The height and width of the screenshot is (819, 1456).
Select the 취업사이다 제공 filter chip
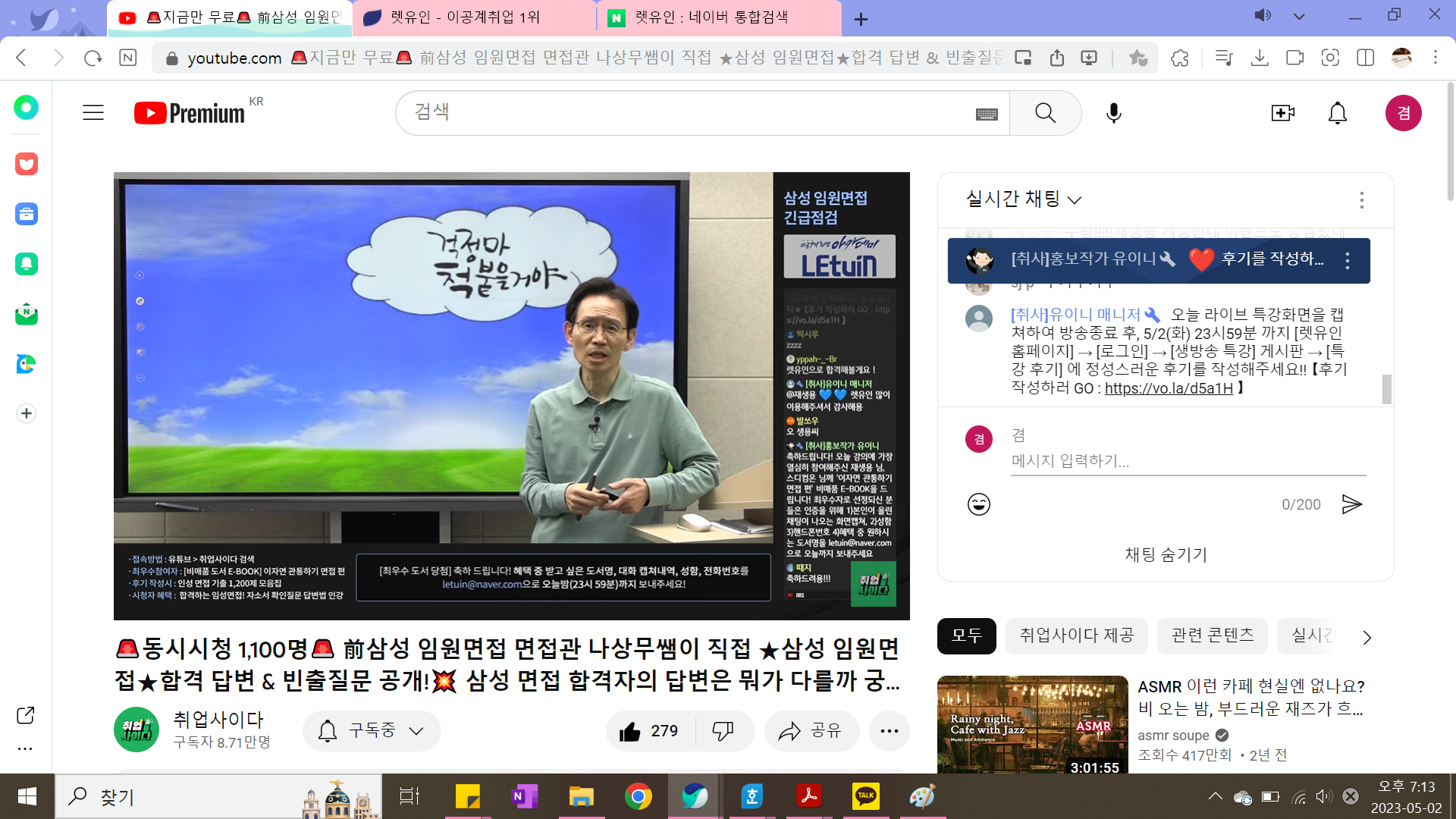tap(1076, 635)
